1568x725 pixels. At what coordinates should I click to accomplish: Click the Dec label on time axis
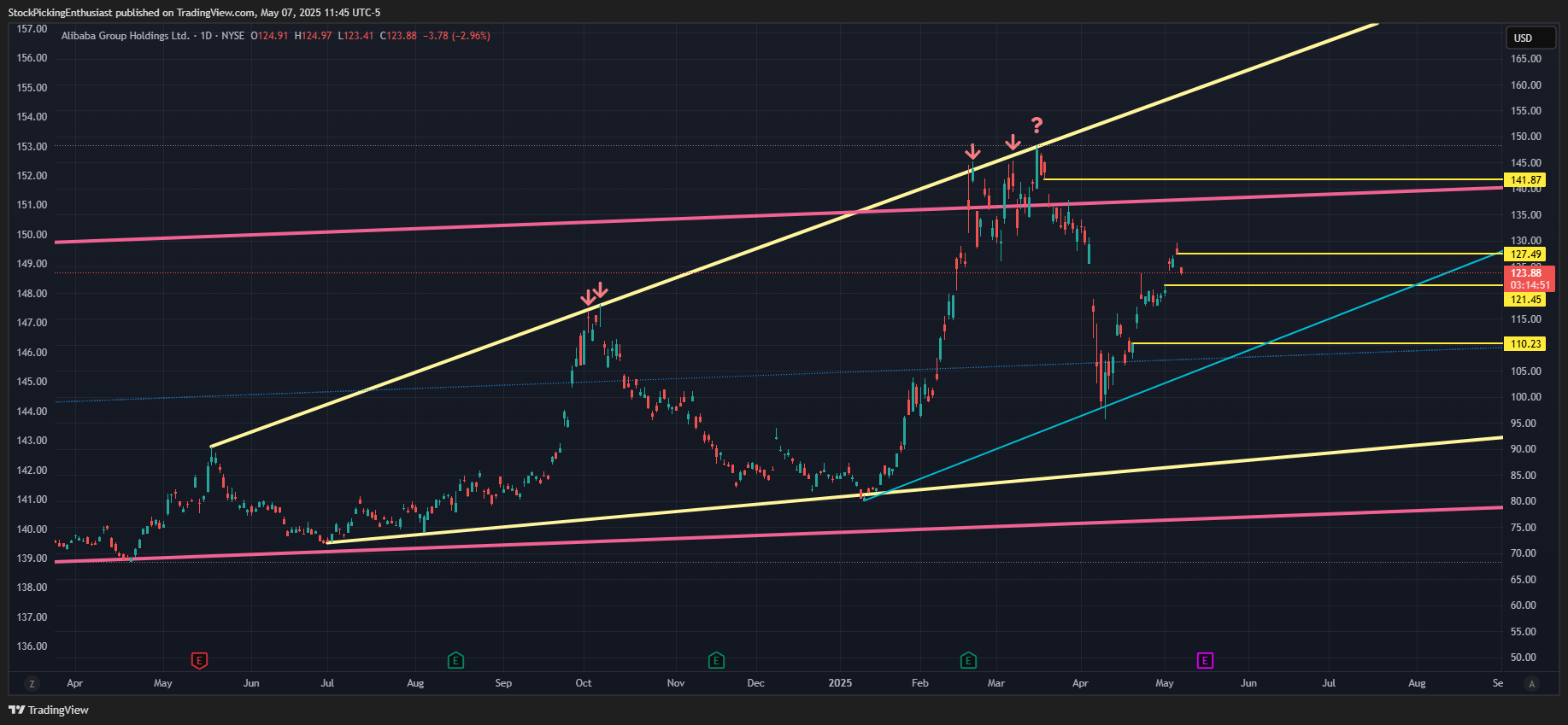[x=755, y=683]
